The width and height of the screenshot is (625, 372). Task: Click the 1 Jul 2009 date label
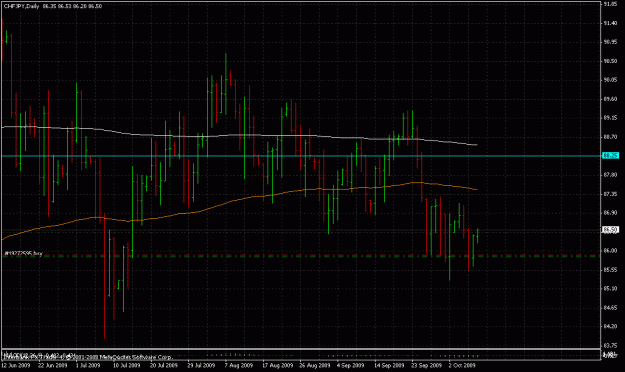tap(88, 365)
